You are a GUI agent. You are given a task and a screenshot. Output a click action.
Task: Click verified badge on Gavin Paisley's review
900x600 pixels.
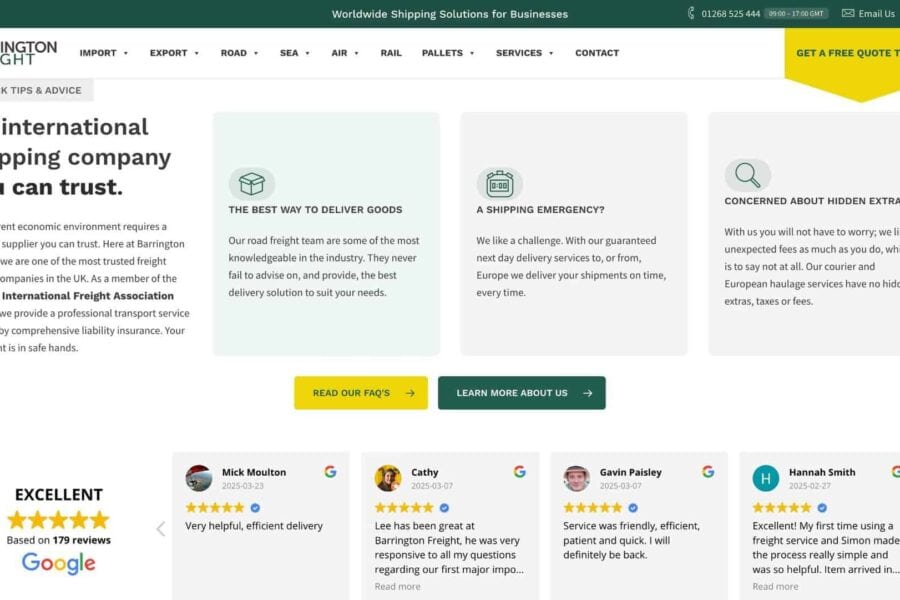pos(633,508)
